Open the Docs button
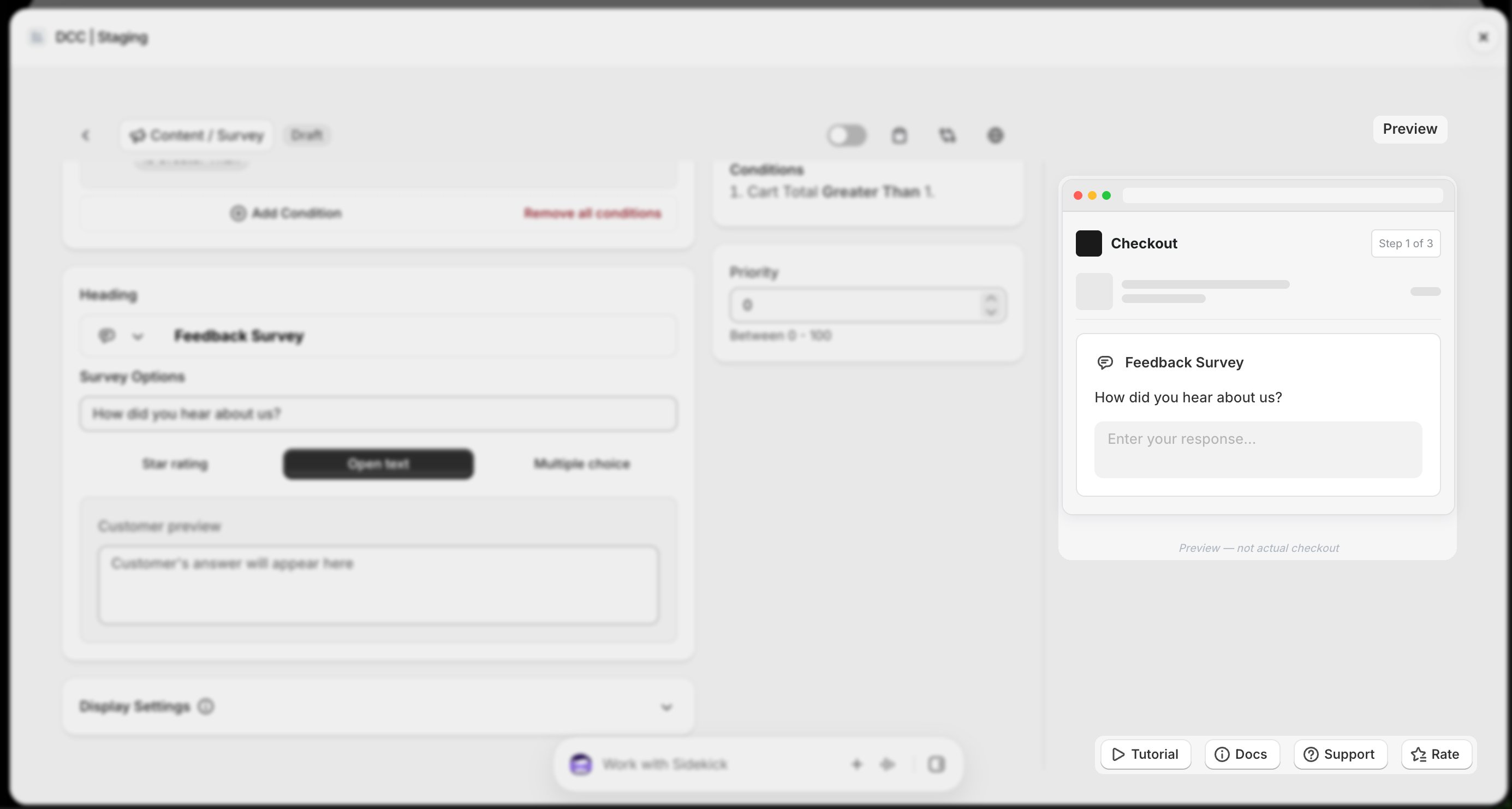 (1242, 754)
